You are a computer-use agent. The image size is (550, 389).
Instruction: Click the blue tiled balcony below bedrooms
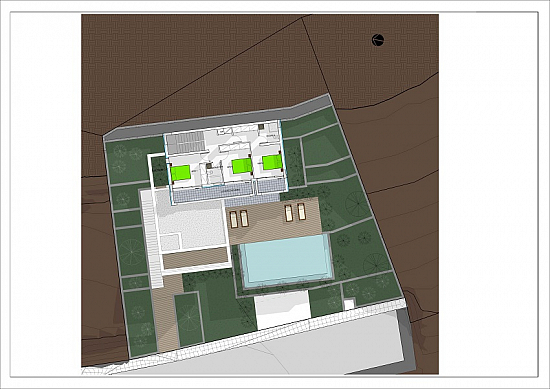[x=213, y=195]
